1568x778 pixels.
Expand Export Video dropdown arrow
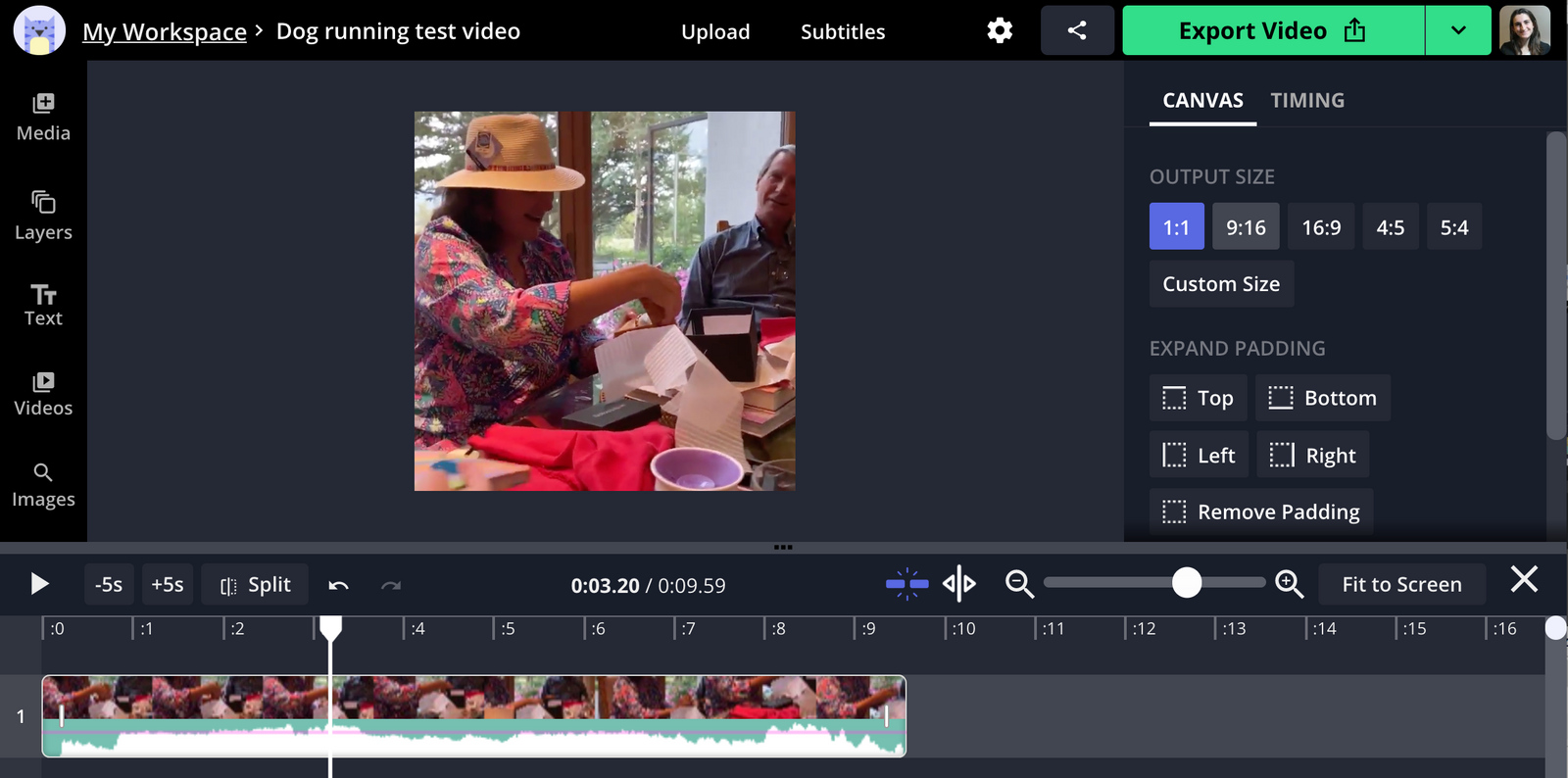coord(1458,30)
